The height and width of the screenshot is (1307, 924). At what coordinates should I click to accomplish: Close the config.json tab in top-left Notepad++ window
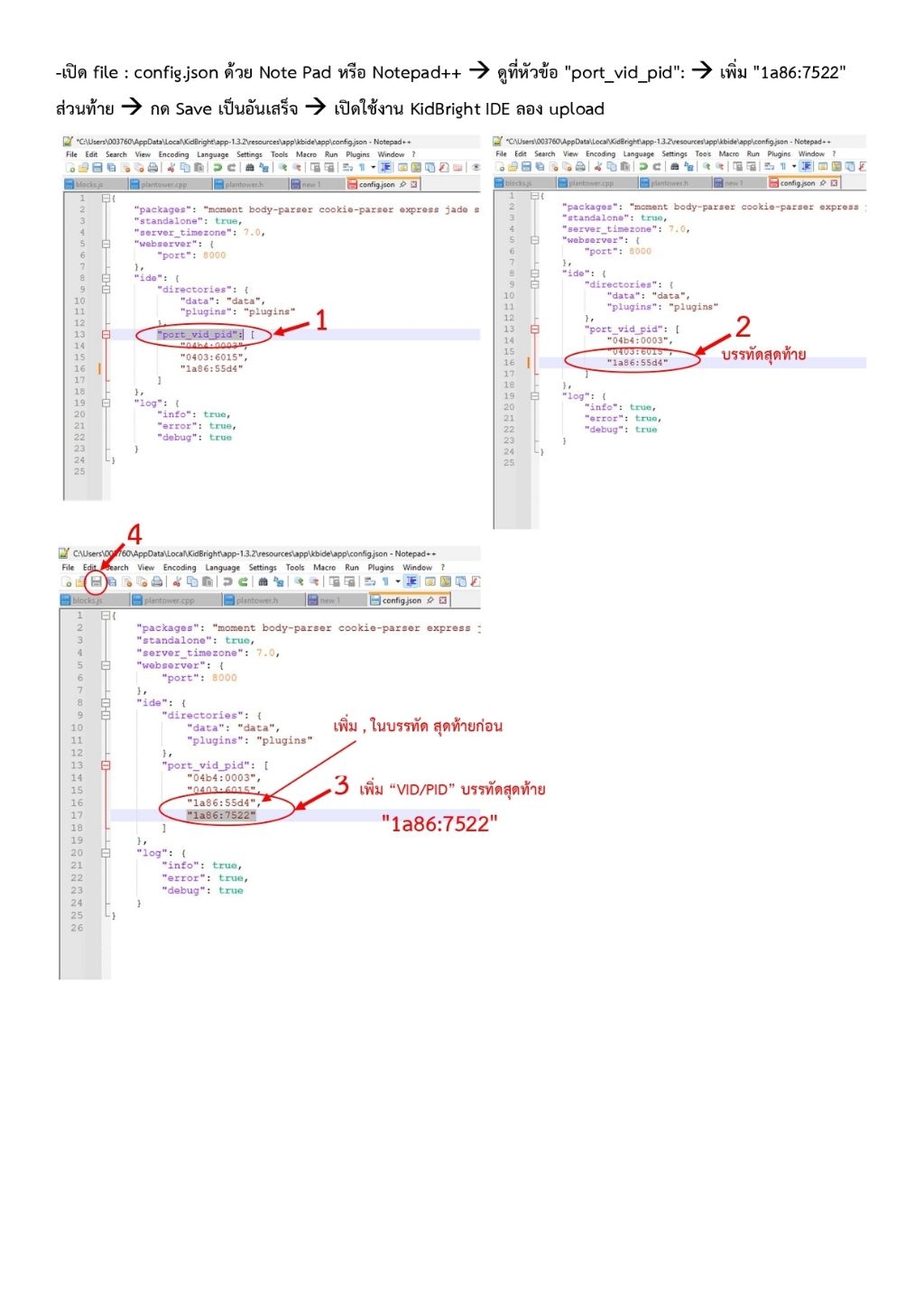(414, 184)
